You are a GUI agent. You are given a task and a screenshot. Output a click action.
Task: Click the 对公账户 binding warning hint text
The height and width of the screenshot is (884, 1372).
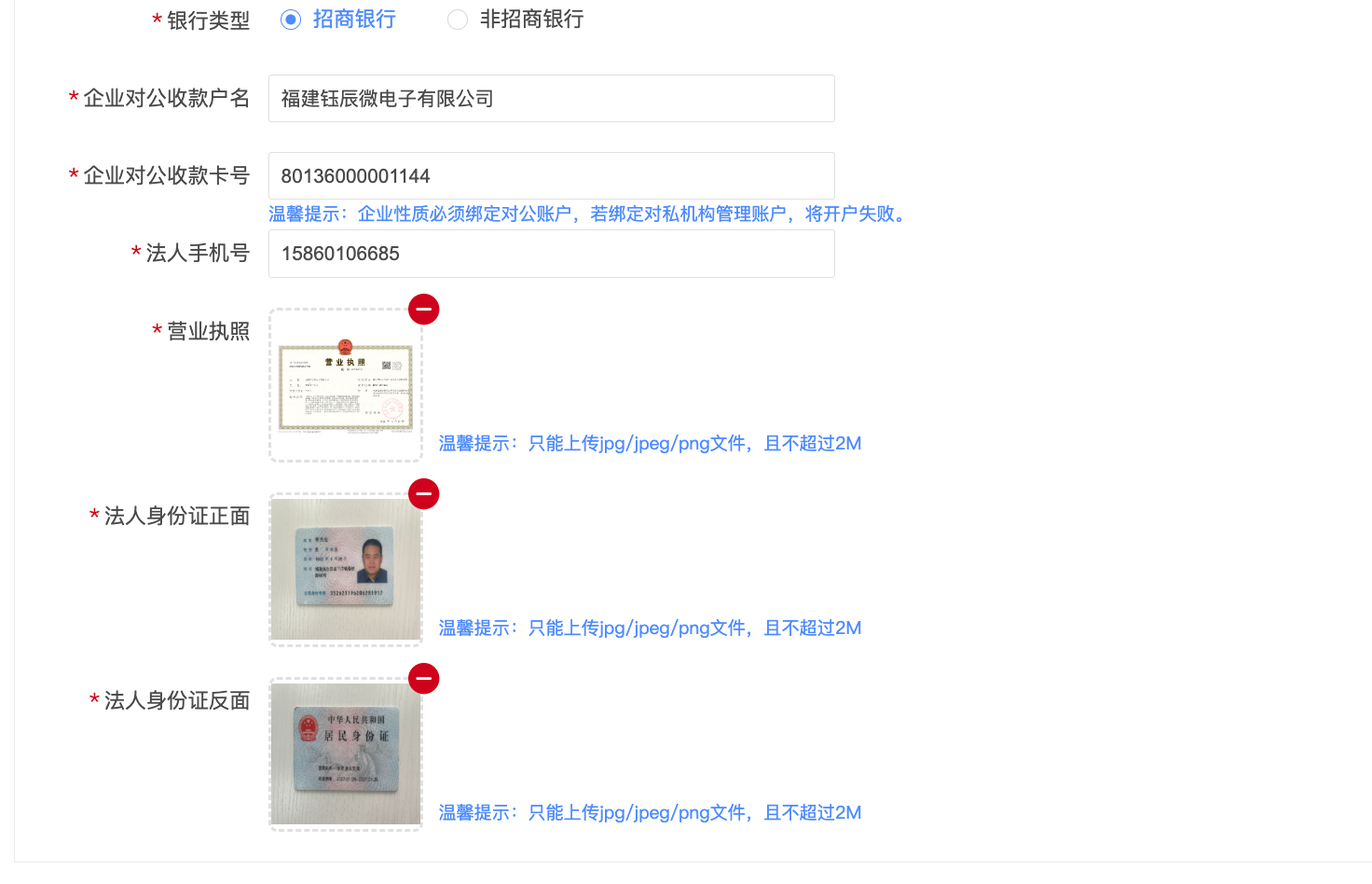(x=589, y=214)
